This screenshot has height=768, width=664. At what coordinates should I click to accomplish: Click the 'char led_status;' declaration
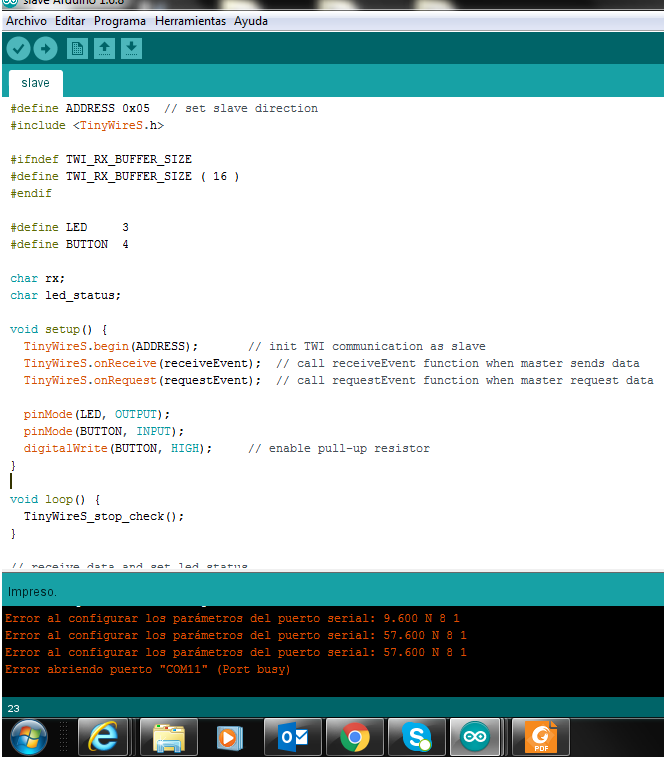(66, 295)
